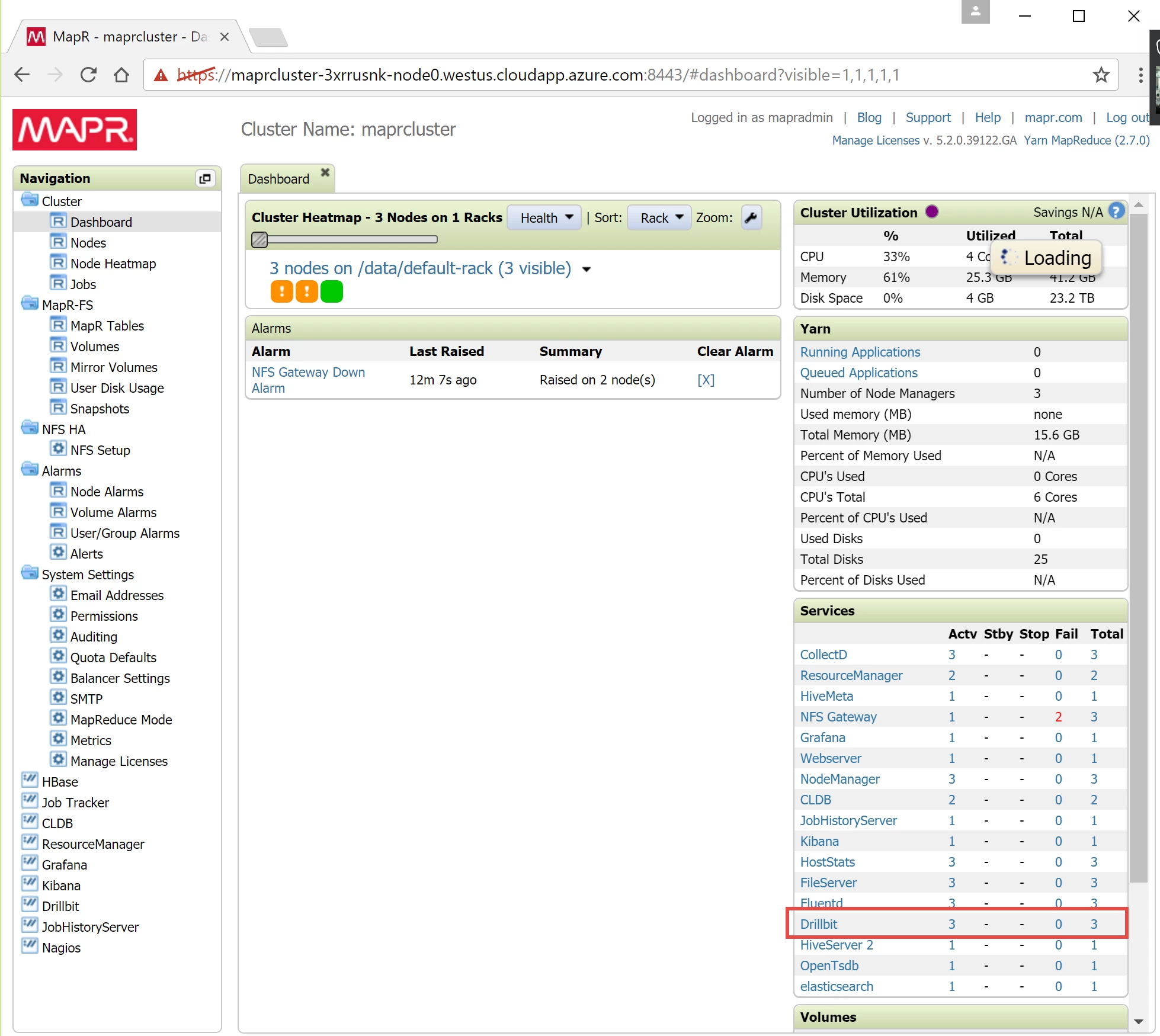Open Jobs under Cluster
1160x1036 pixels.
click(x=83, y=284)
